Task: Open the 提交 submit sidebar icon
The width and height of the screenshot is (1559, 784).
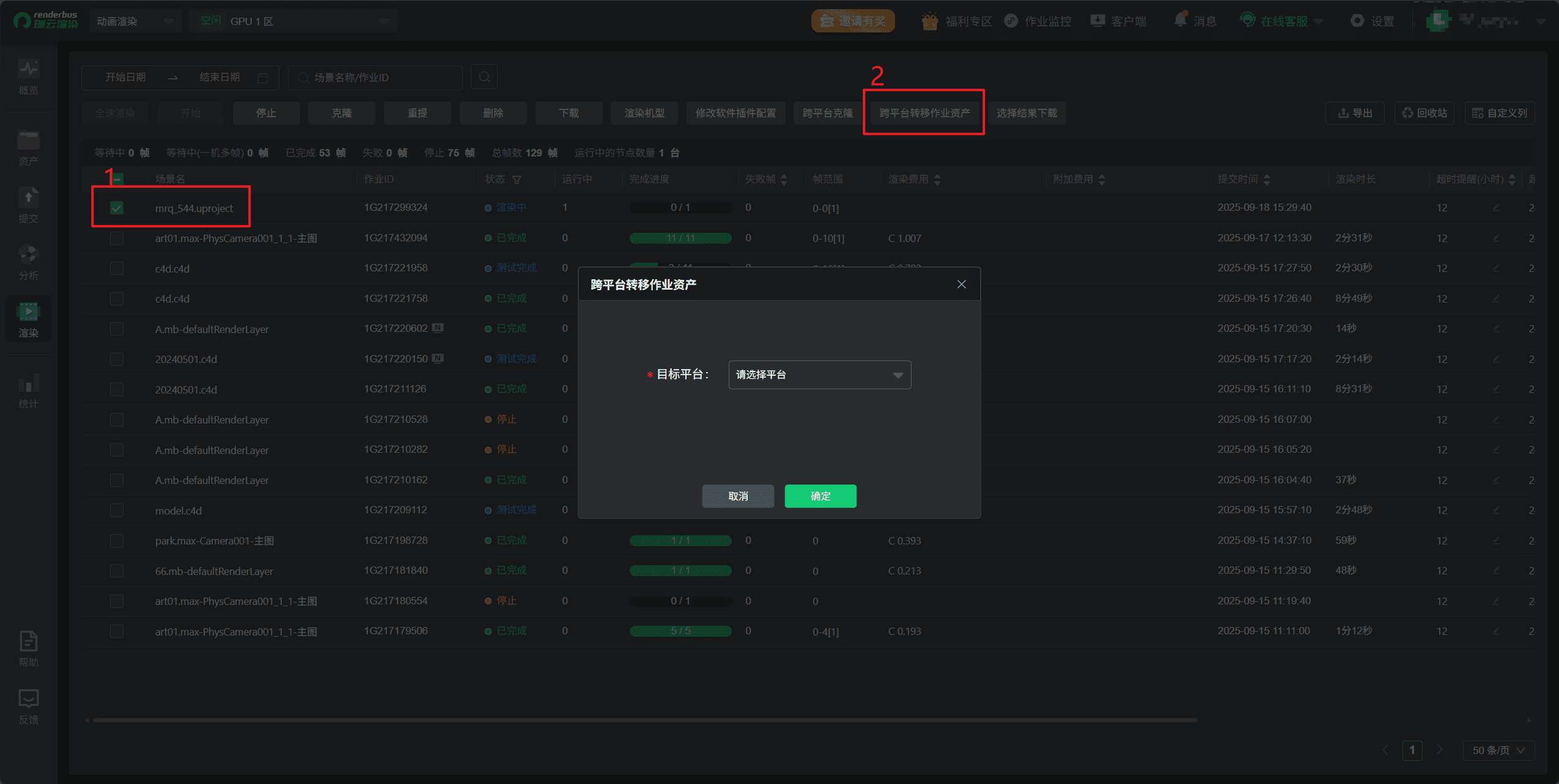Action: 28,205
